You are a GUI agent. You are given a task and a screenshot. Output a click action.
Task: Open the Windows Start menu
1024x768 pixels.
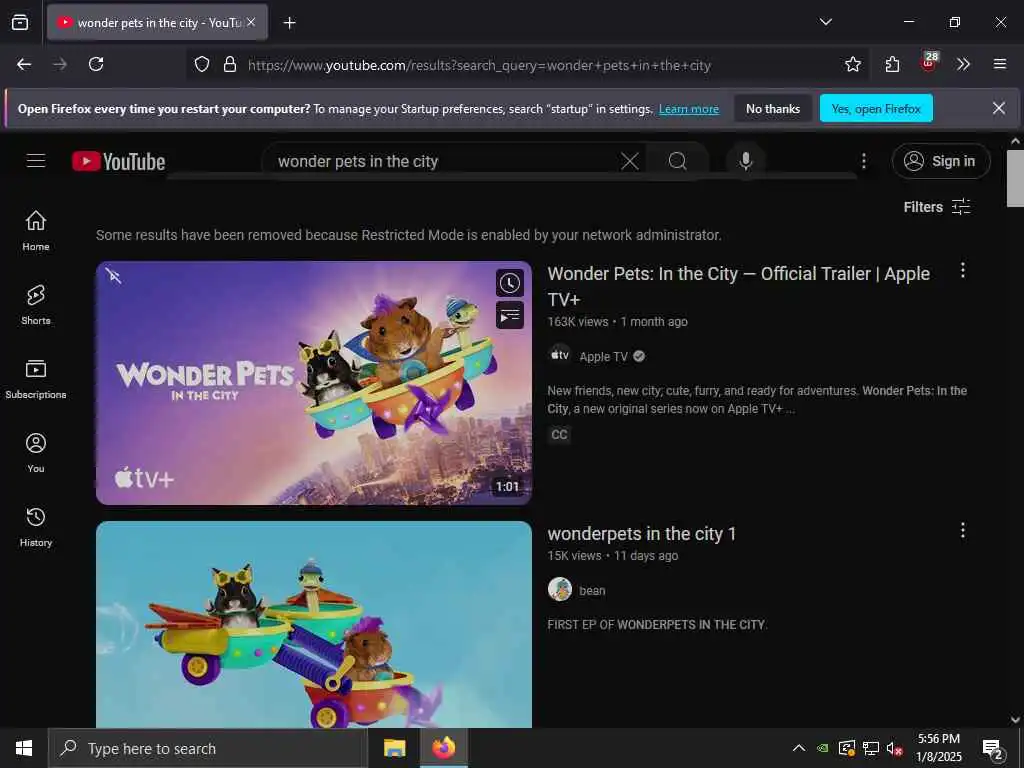click(24, 748)
